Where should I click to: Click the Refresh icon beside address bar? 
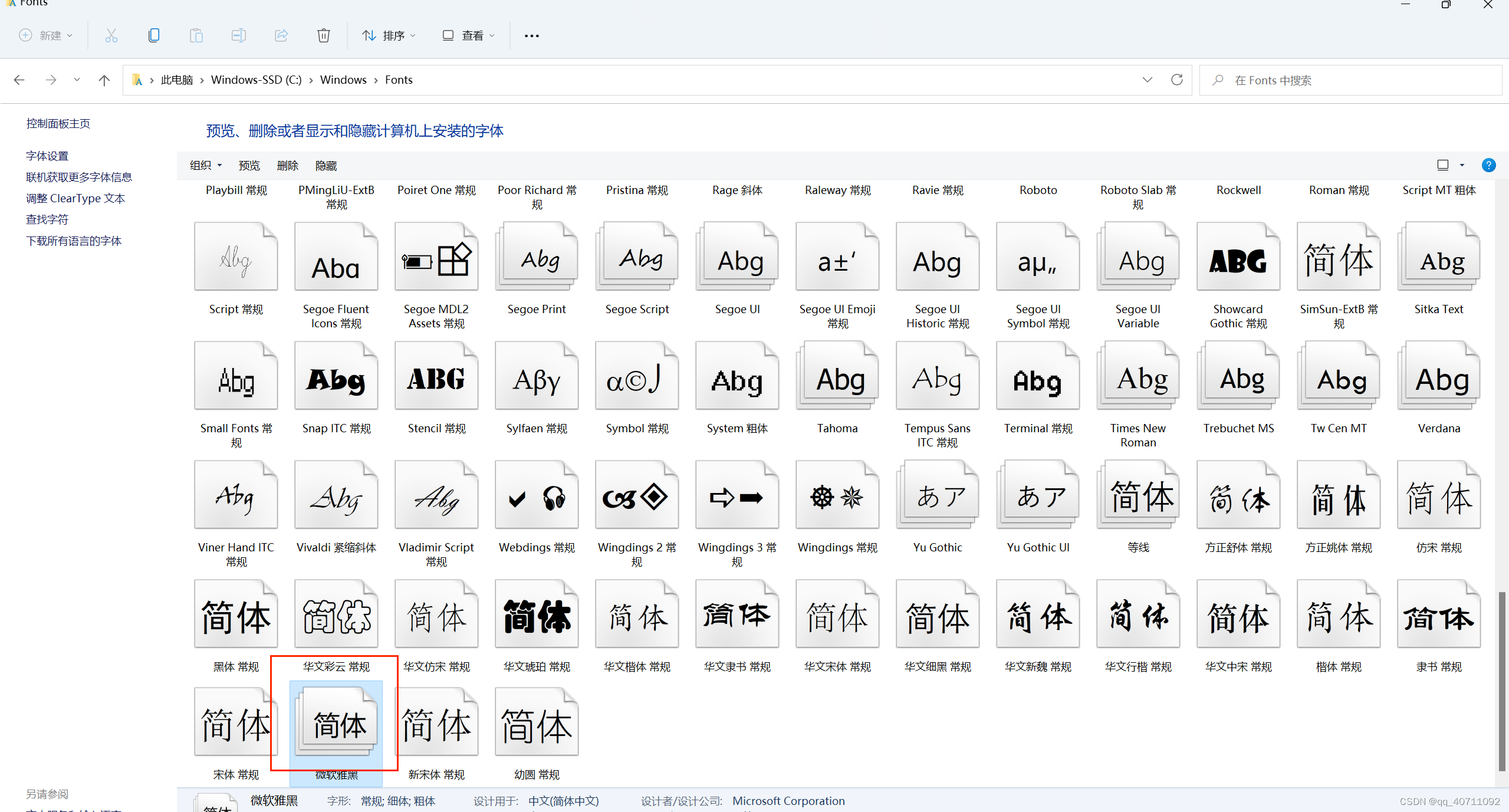click(x=1176, y=80)
